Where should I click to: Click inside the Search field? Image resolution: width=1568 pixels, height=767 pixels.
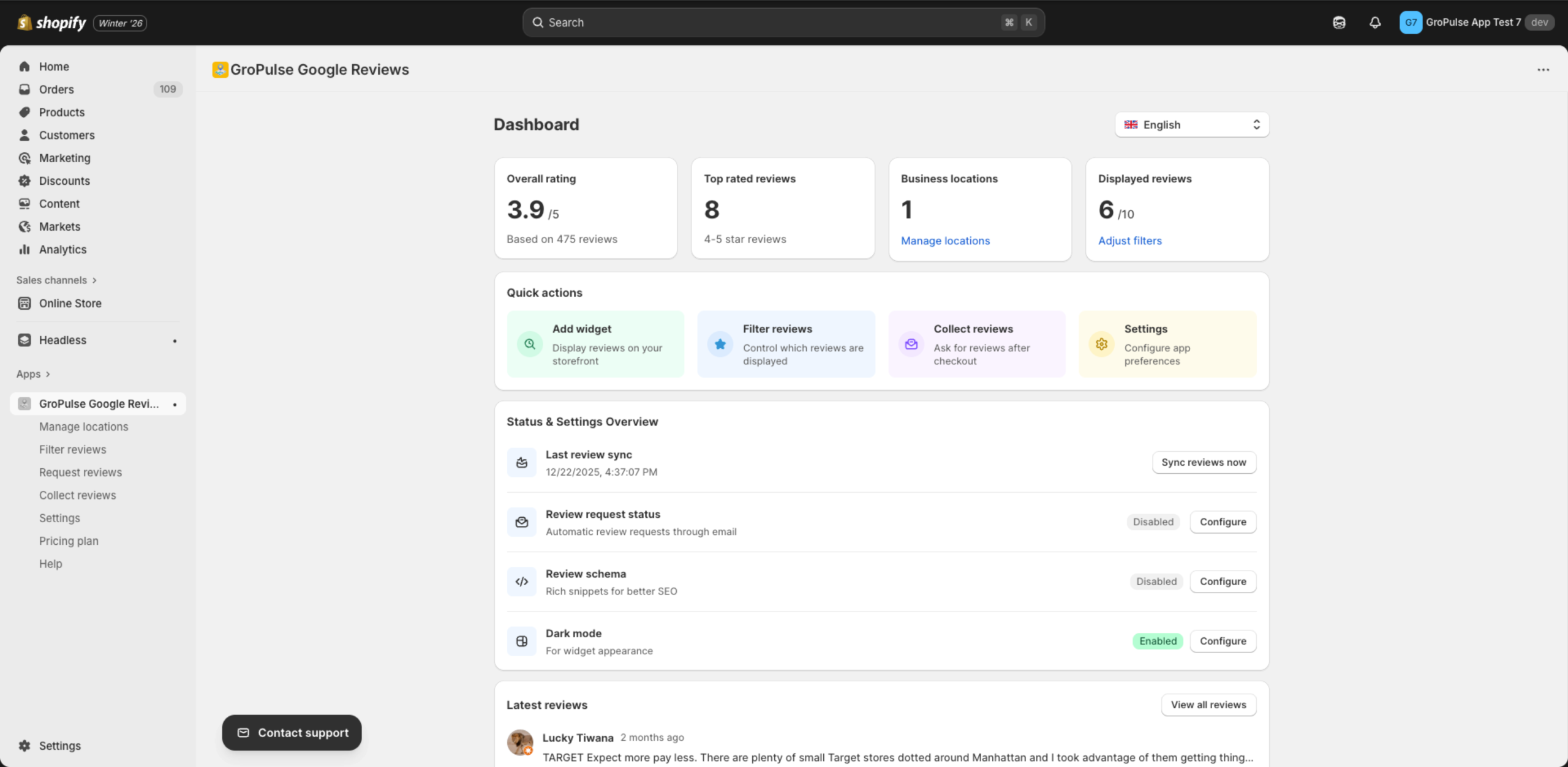[784, 22]
